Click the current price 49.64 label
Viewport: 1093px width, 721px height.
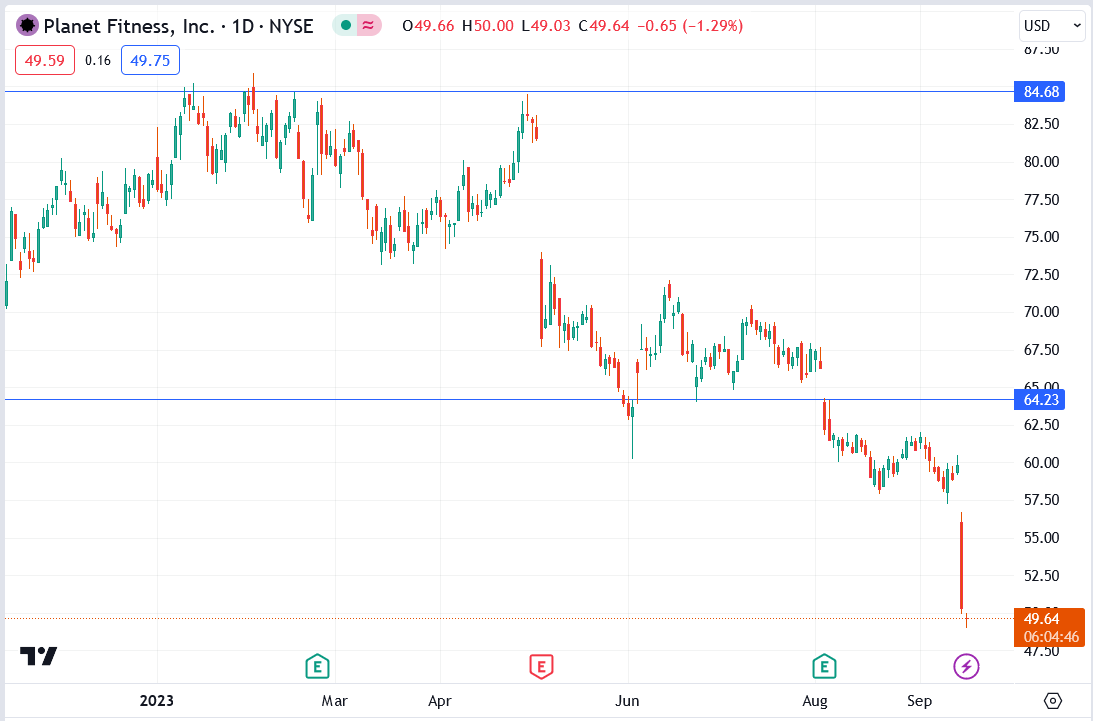tap(1041, 618)
